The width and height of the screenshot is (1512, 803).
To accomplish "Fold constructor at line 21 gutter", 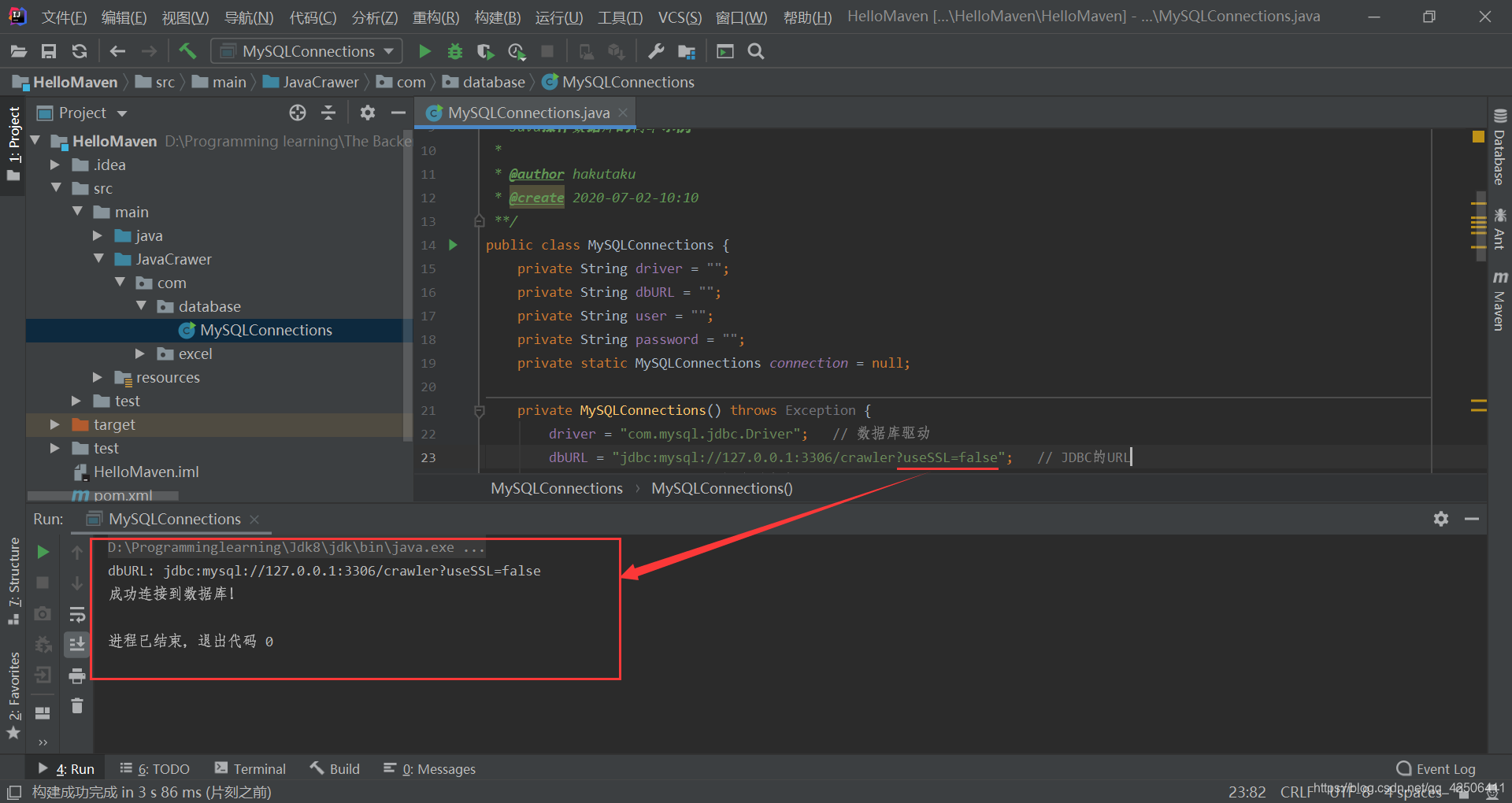I will 479,410.
